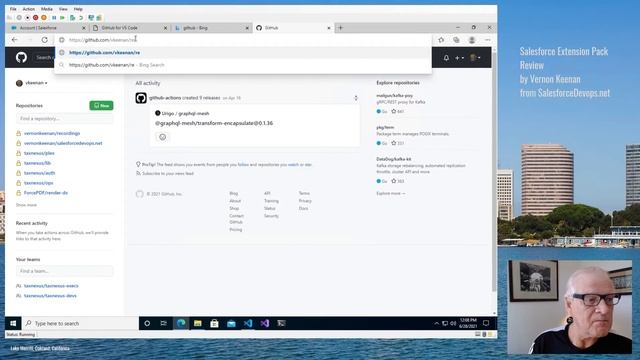
Task: Click the browser Back arrow
Action: pyautogui.click(x=15, y=40)
